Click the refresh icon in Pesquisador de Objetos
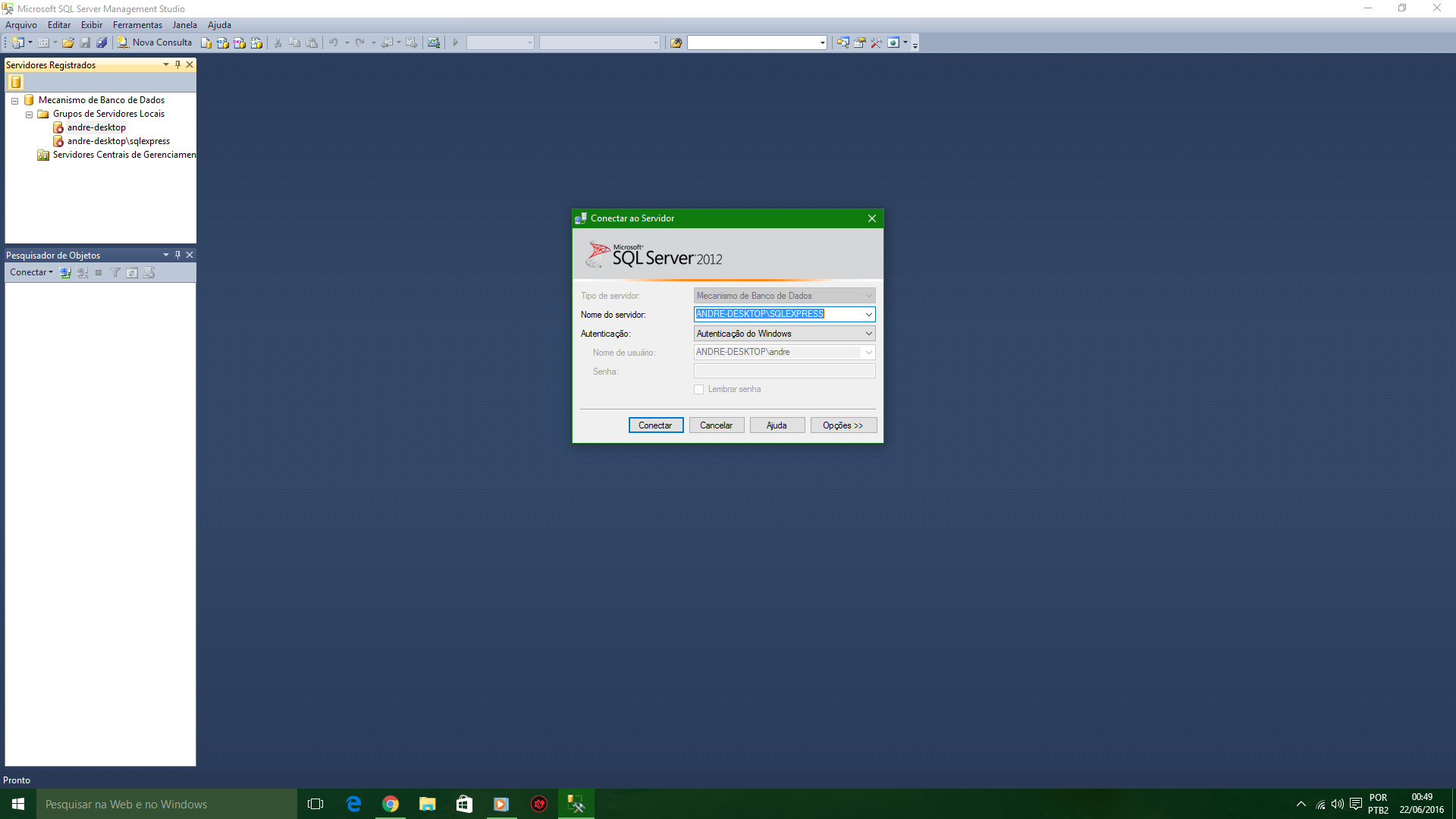 click(132, 272)
